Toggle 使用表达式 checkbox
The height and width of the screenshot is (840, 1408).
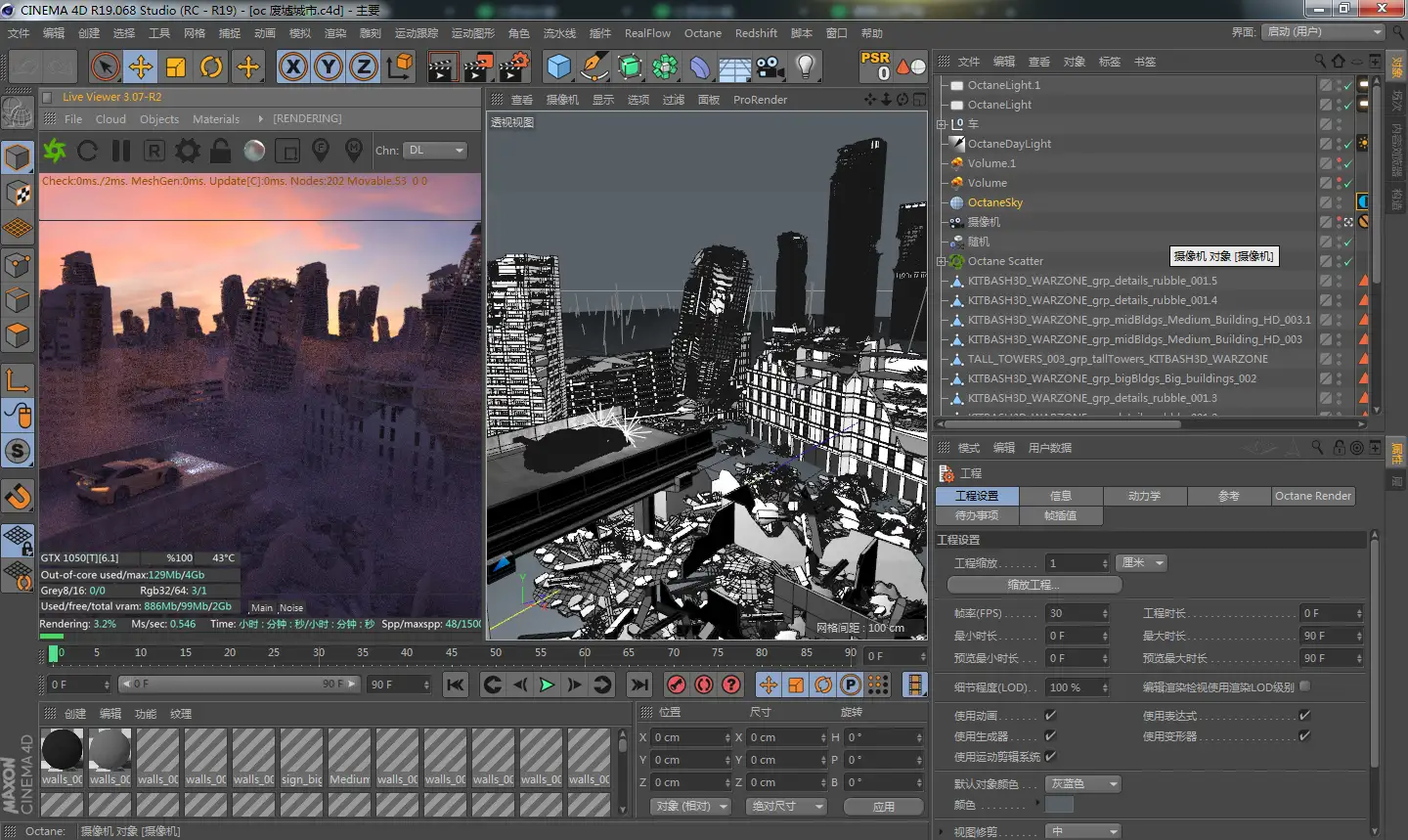point(1304,716)
